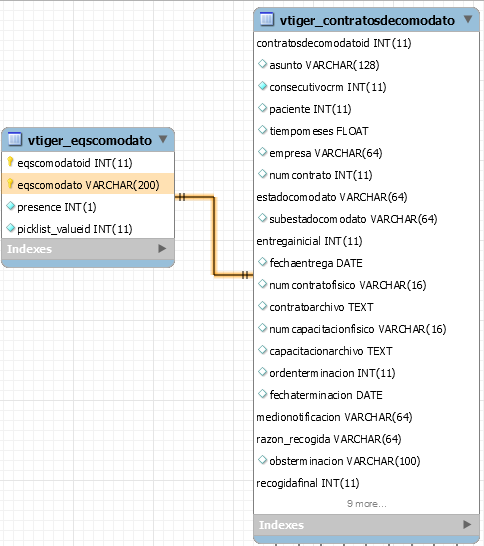
Task: Click the filled diamond icon beside consecutivocrm
Action: (262, 86)
